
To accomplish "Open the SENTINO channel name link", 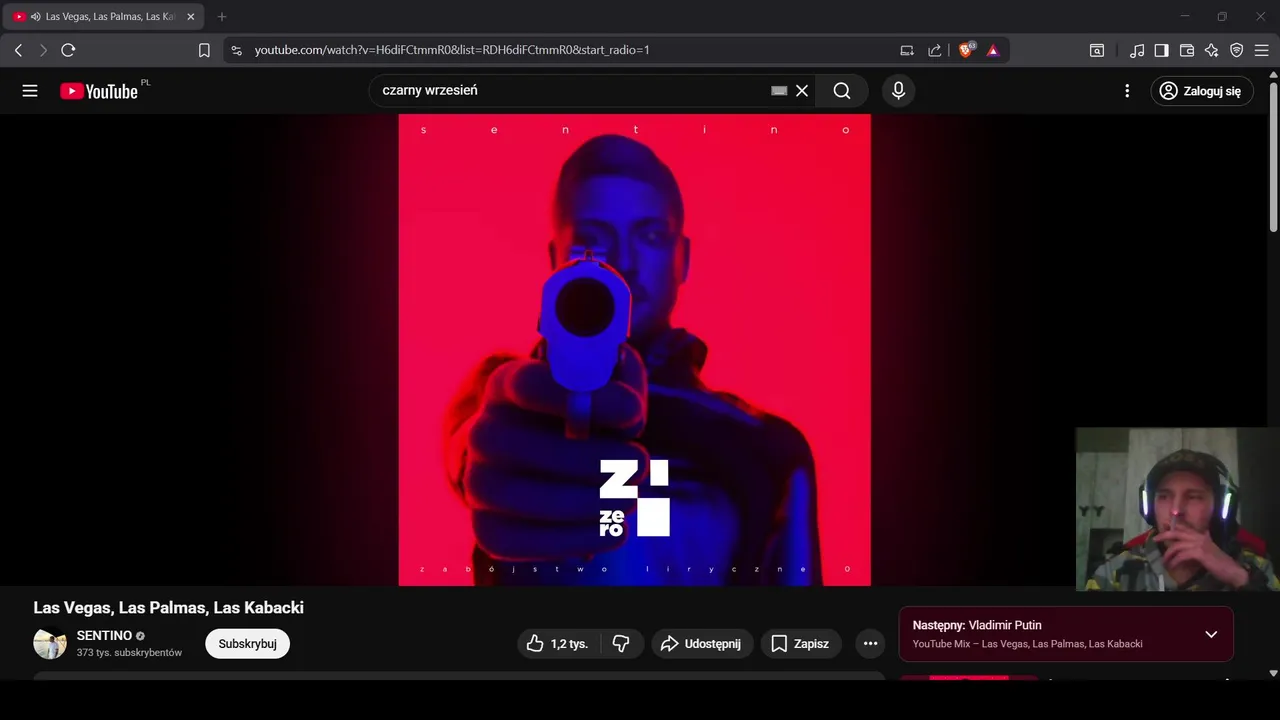I will pos(104,636).
